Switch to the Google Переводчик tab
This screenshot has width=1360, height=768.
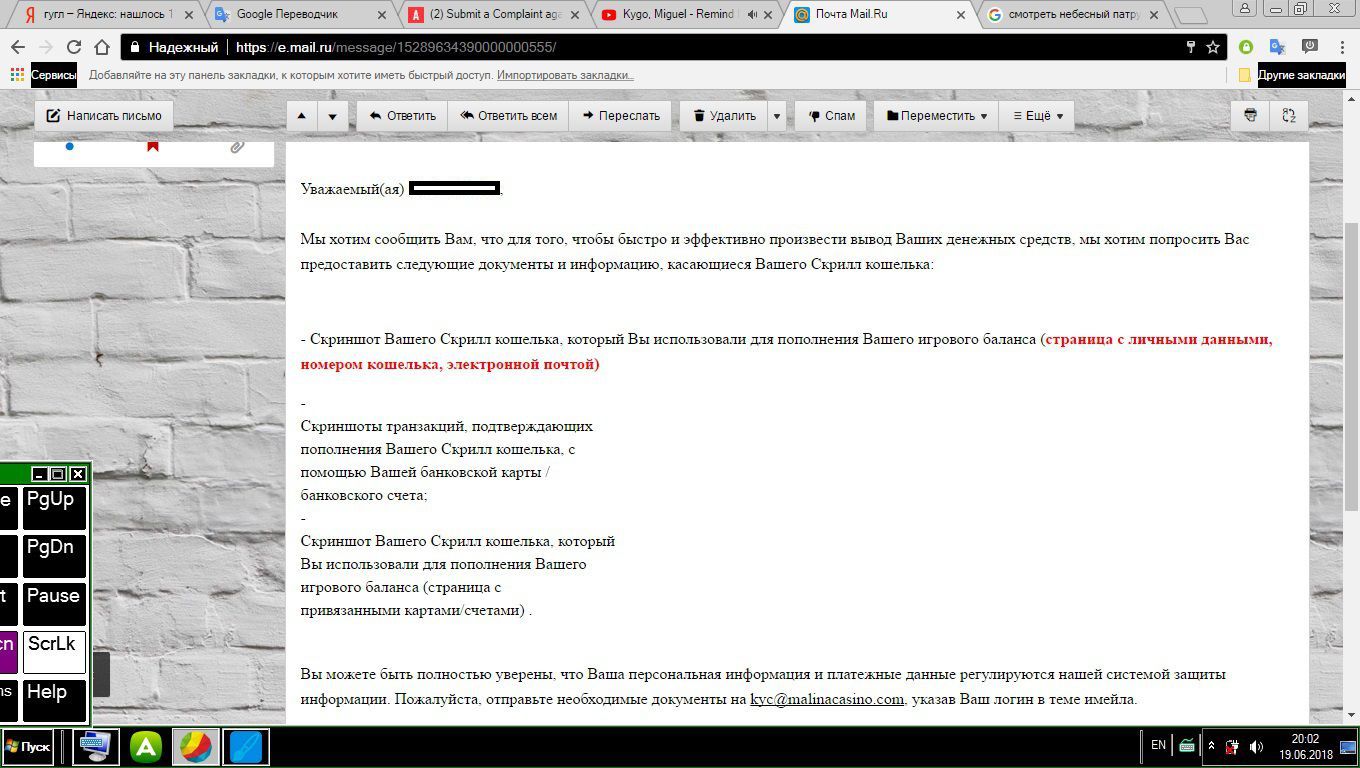pos(299,15)
